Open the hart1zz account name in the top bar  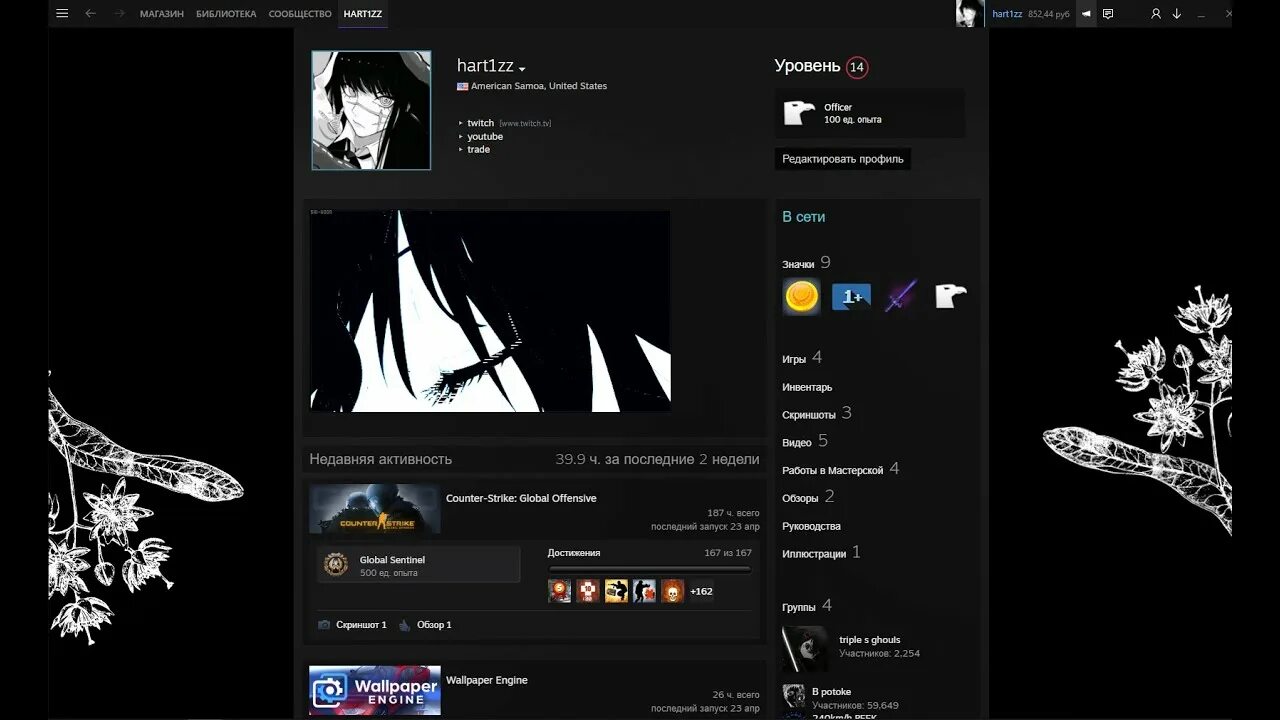(x=1007, y=14)
